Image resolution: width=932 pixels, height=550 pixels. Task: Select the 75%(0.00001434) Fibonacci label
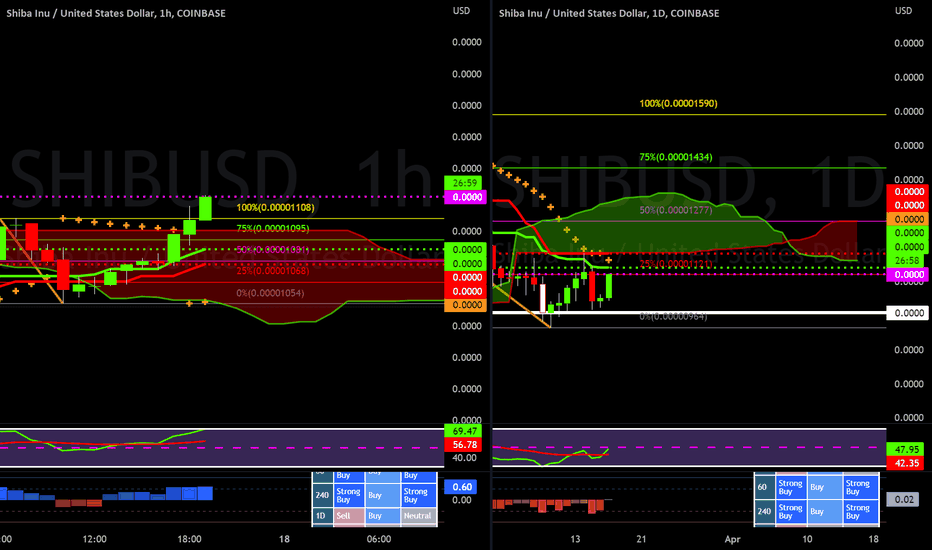pyautogui.click(x=676, y=158)
